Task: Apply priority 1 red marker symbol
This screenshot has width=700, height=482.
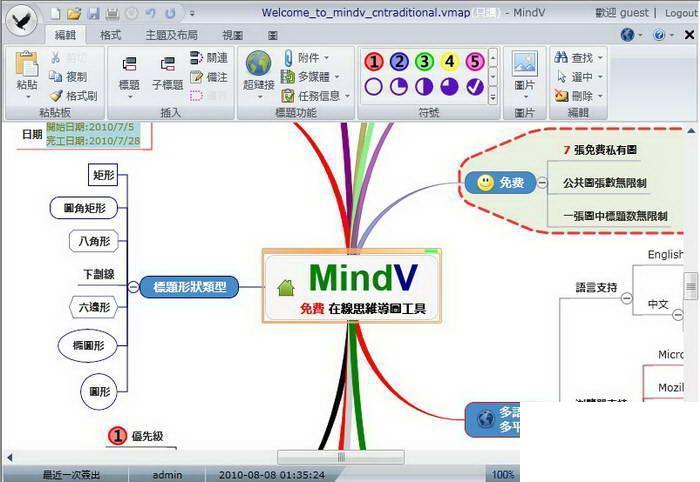Action: click(x=374, y=61)
